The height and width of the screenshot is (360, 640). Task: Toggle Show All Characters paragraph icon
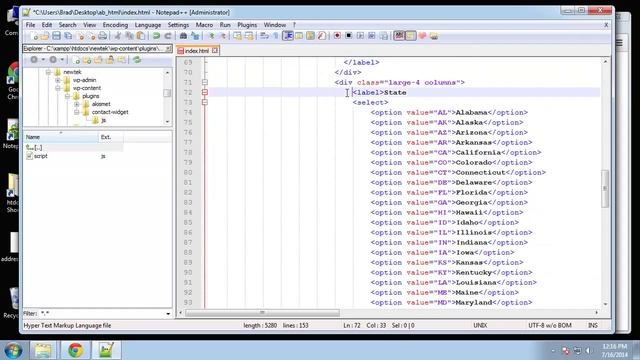pyautogui.click(x=276, y=36)
